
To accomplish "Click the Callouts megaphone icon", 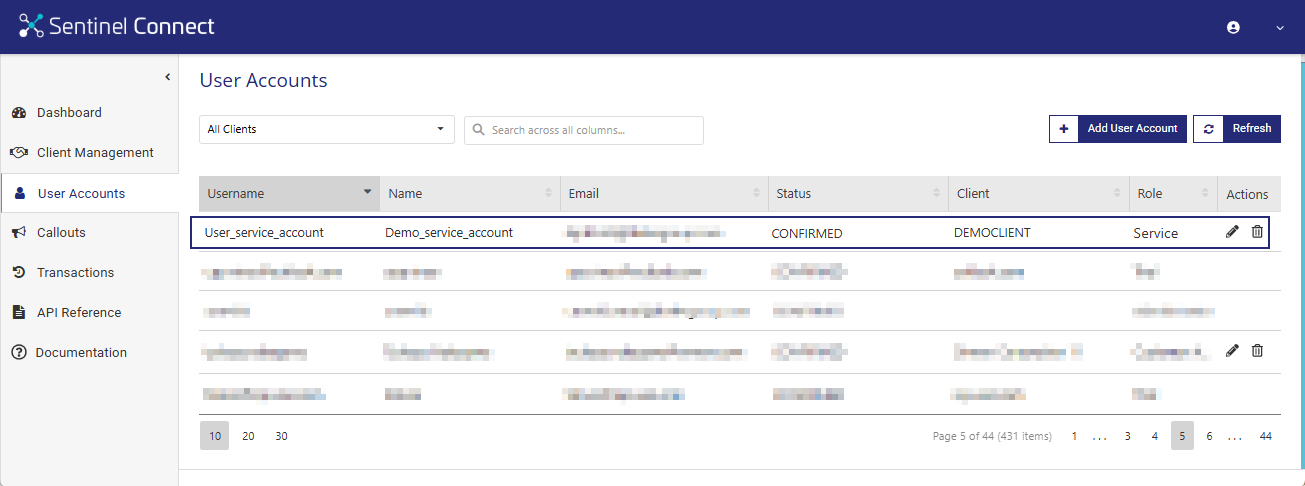I will click(19, 233).
